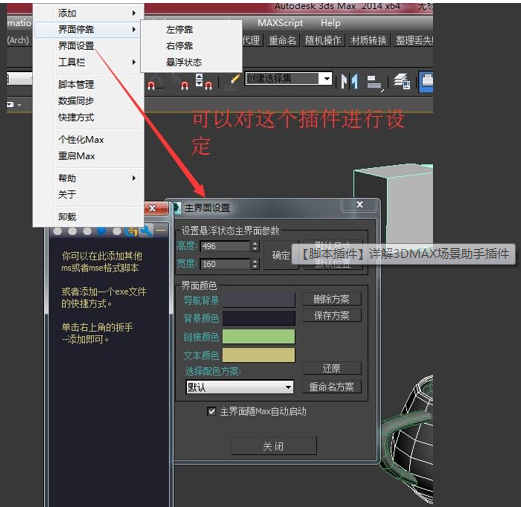This screenshot has height=507, width=521.
Task: Close the 主界面设置 dialog with X
Action: tap(360, 205)
